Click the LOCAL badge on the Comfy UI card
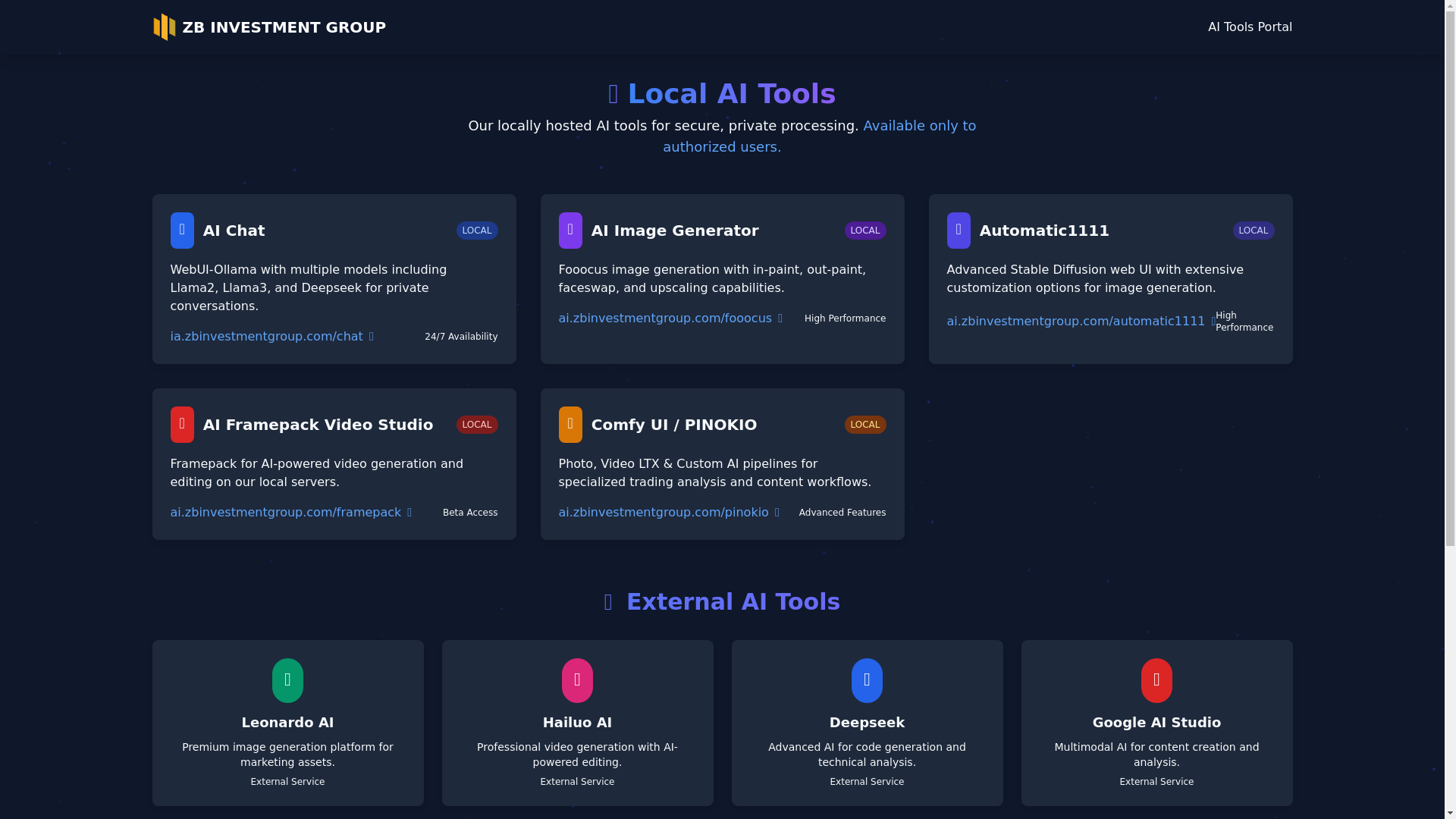Viewport: 1456px width, 819px height. pyautogui.click(x=865, y=425)
